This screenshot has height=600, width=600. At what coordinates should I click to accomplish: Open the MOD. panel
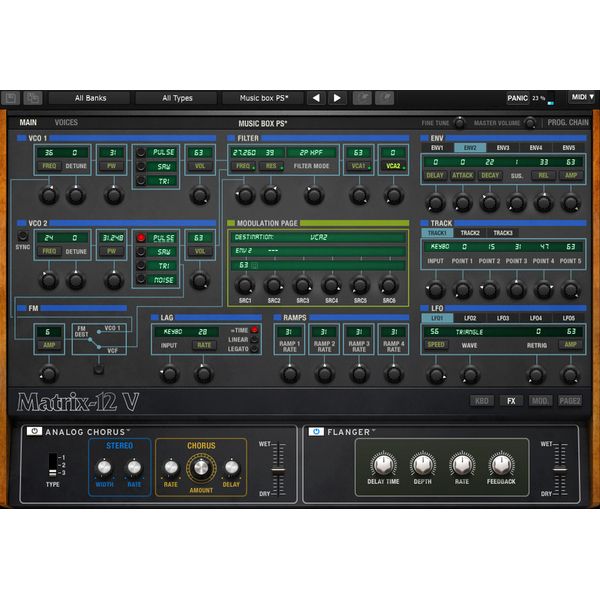click(x=540, y=401)
